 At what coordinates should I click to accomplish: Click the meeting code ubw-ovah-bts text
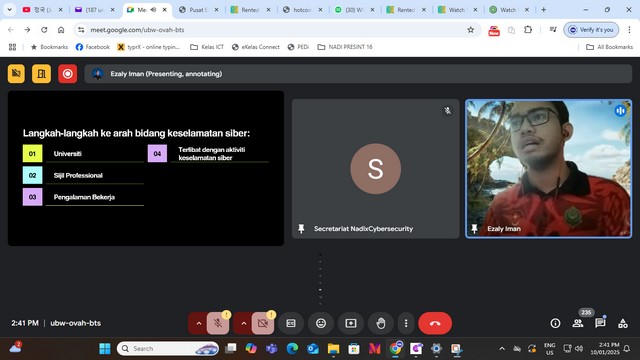coord(76,323)
